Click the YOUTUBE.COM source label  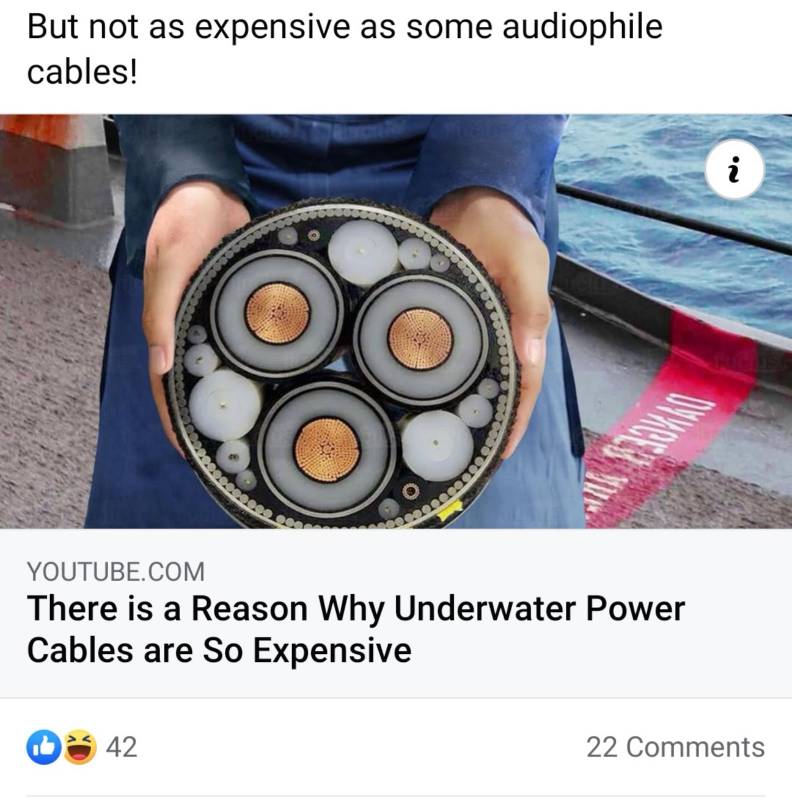116,571
